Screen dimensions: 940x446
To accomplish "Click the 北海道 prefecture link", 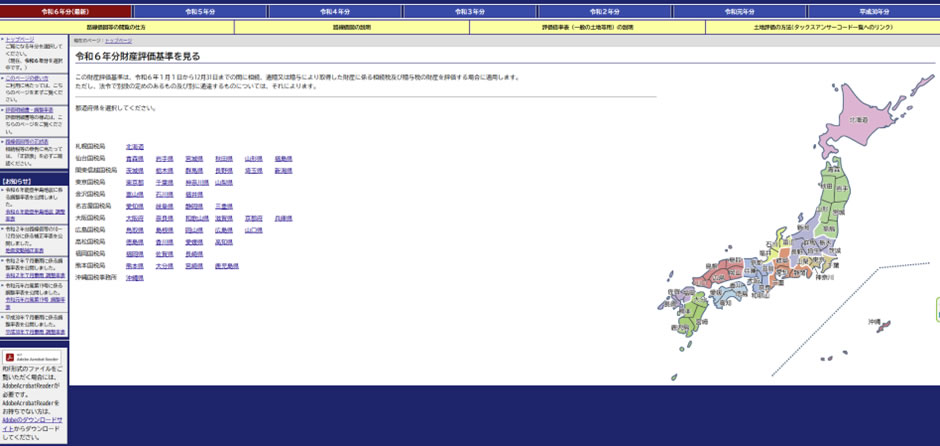I will [134, 147].
